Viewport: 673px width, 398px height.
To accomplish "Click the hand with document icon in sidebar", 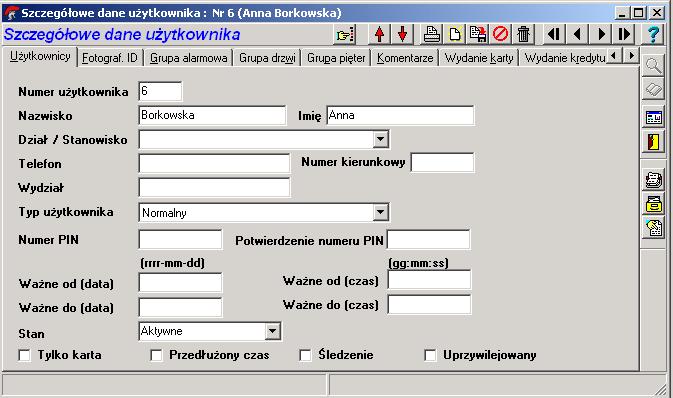I will pyautogui.click(x=653, y=228).
